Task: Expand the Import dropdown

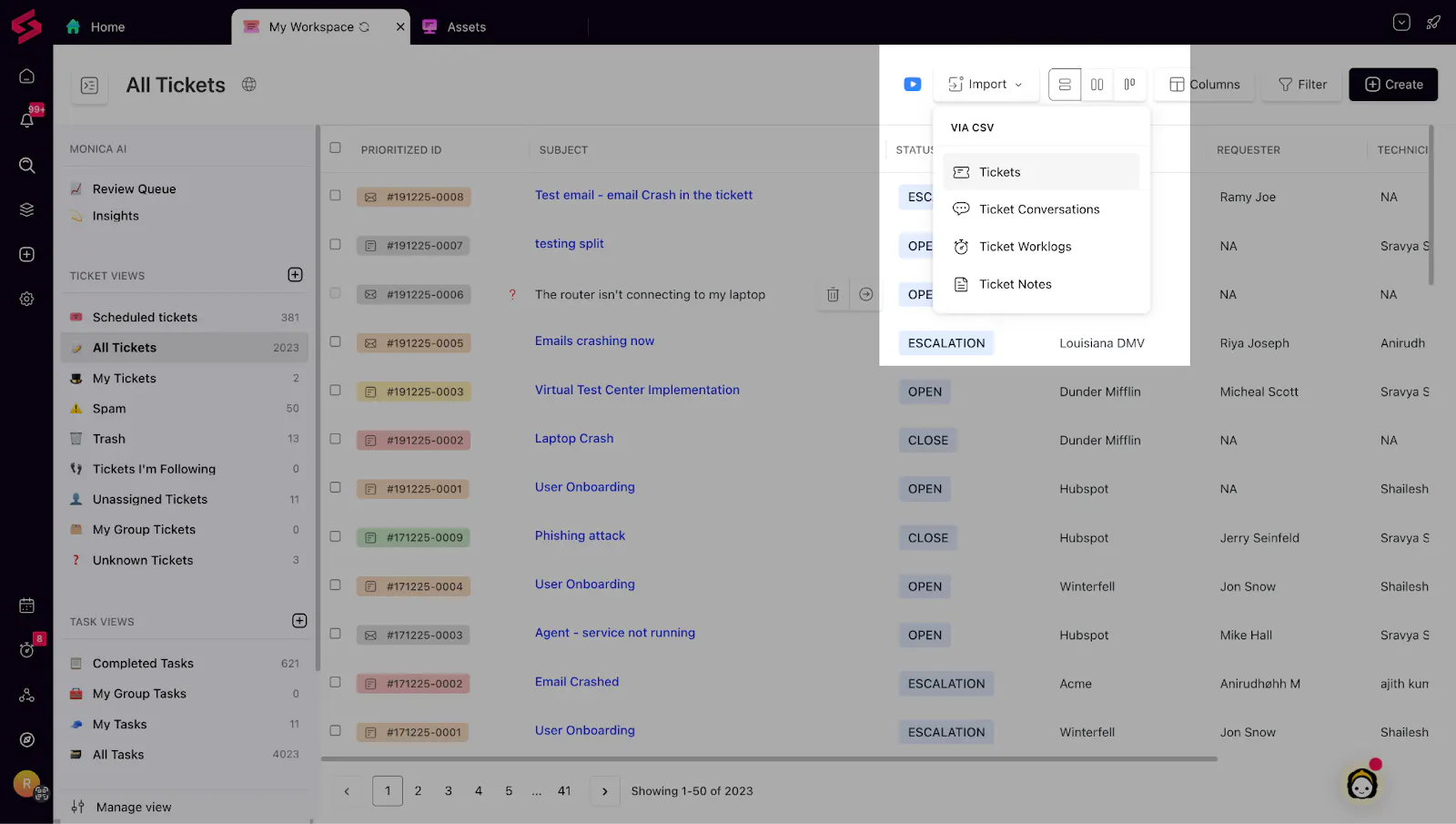Action: click(986, 85)
